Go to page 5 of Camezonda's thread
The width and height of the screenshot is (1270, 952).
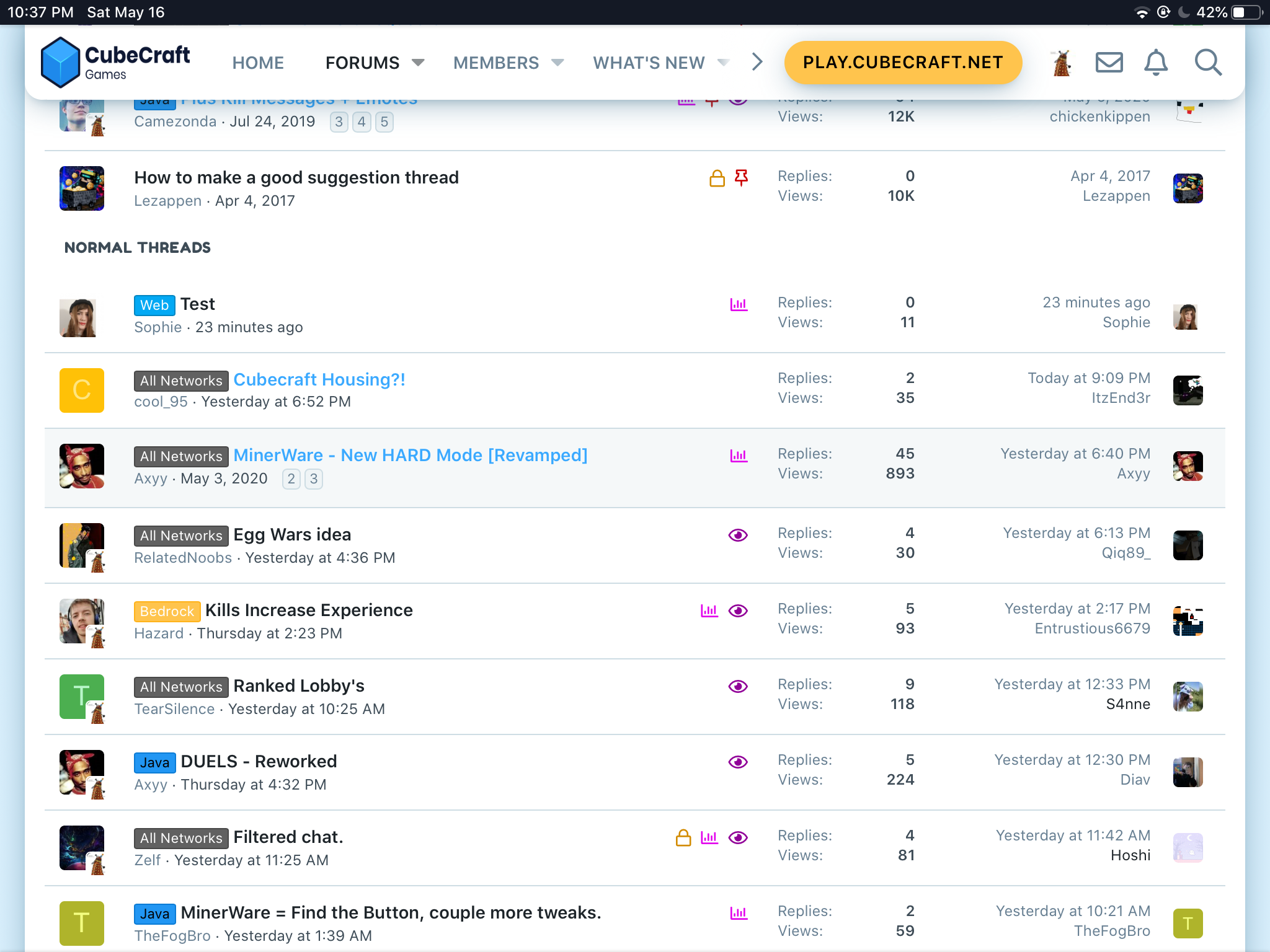(384, 121)
